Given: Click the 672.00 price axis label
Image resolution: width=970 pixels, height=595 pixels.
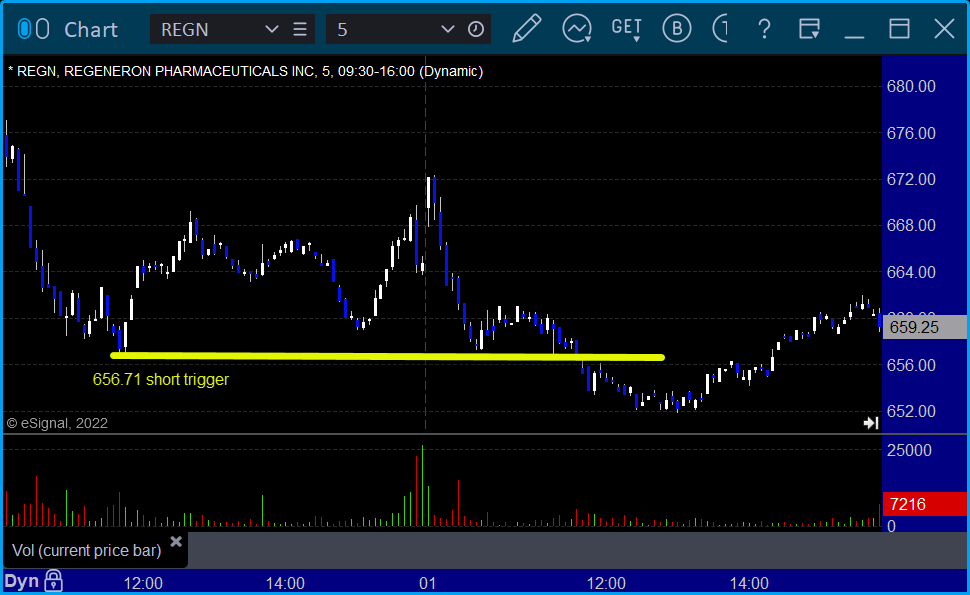Looking at the screenshot, I should click(911, 179).
